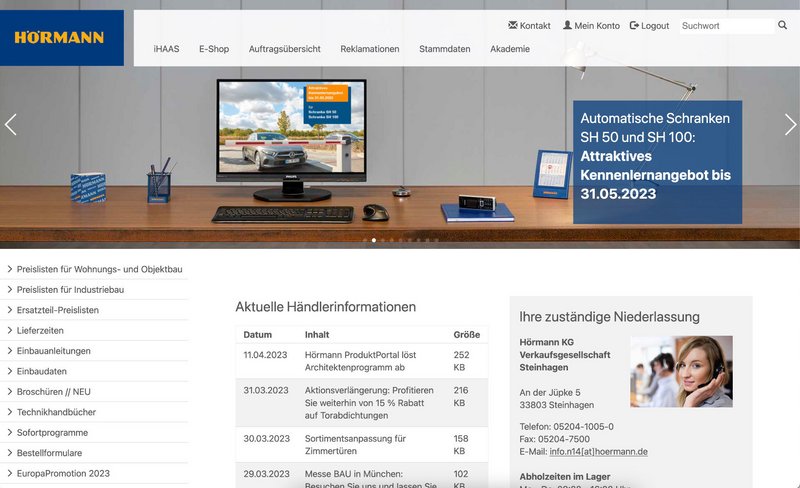Go to next banner slide
The width and height of the screenshot is (800, 488).
[x=790, y=125]
